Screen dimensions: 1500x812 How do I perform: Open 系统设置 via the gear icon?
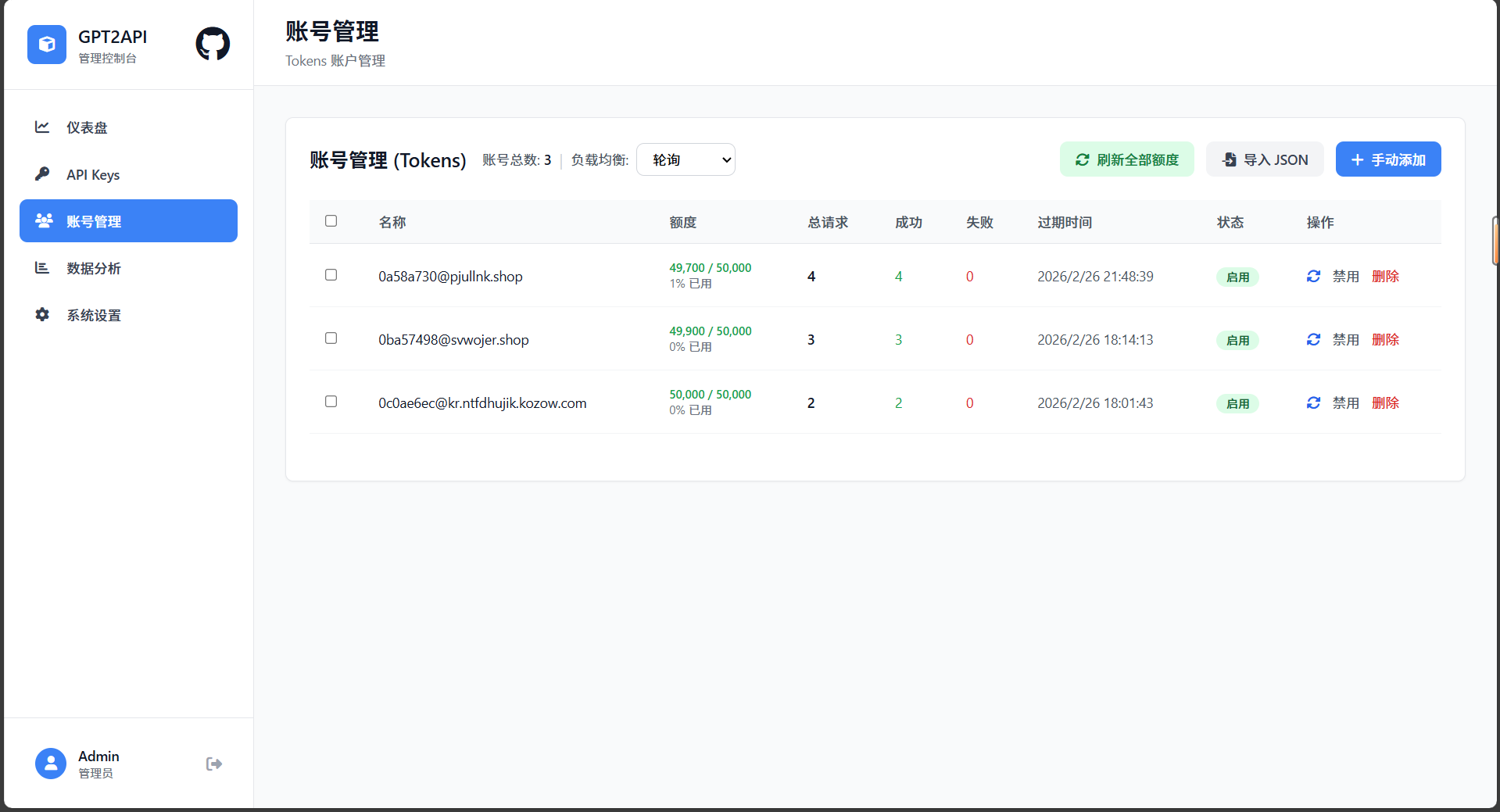[42, 314]
